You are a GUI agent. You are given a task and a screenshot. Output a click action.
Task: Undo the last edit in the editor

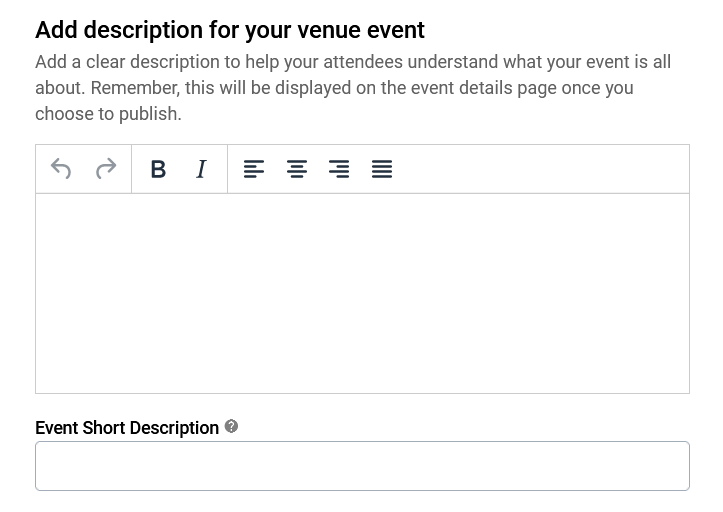pyautogui.click(x=61, y=169)
